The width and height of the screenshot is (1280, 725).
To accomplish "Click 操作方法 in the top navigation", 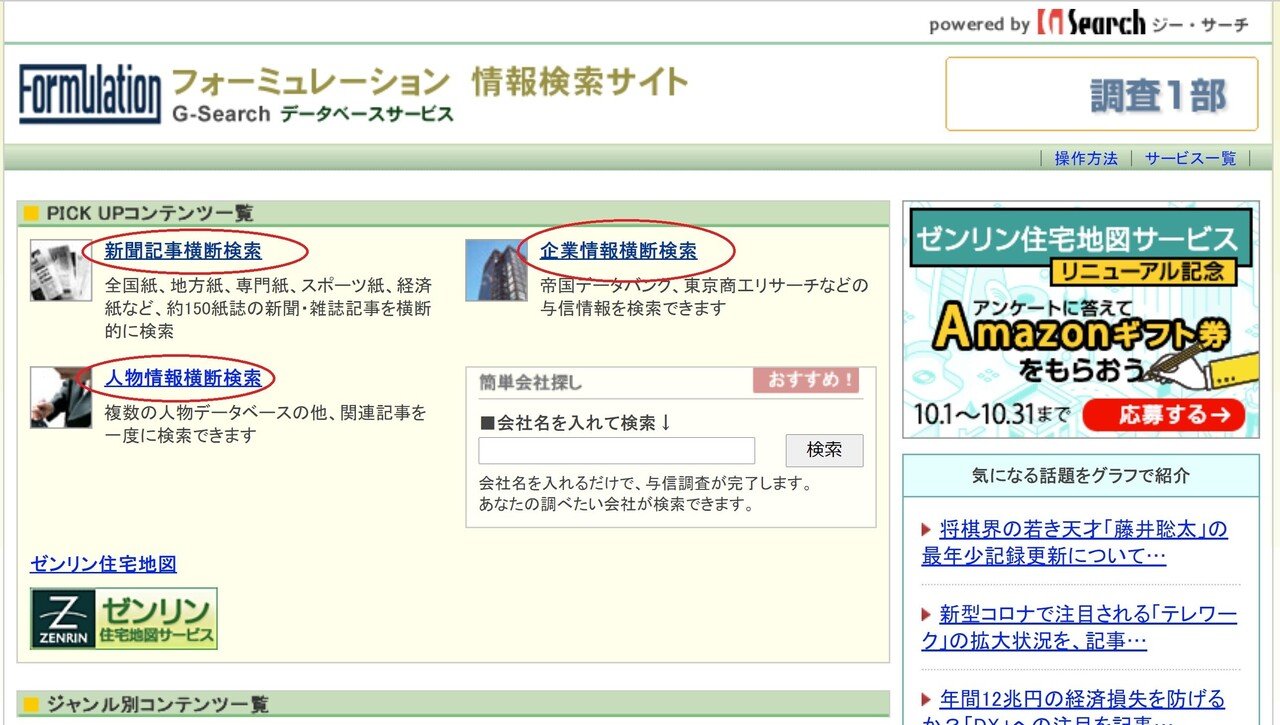I will tap(1086, 158).
